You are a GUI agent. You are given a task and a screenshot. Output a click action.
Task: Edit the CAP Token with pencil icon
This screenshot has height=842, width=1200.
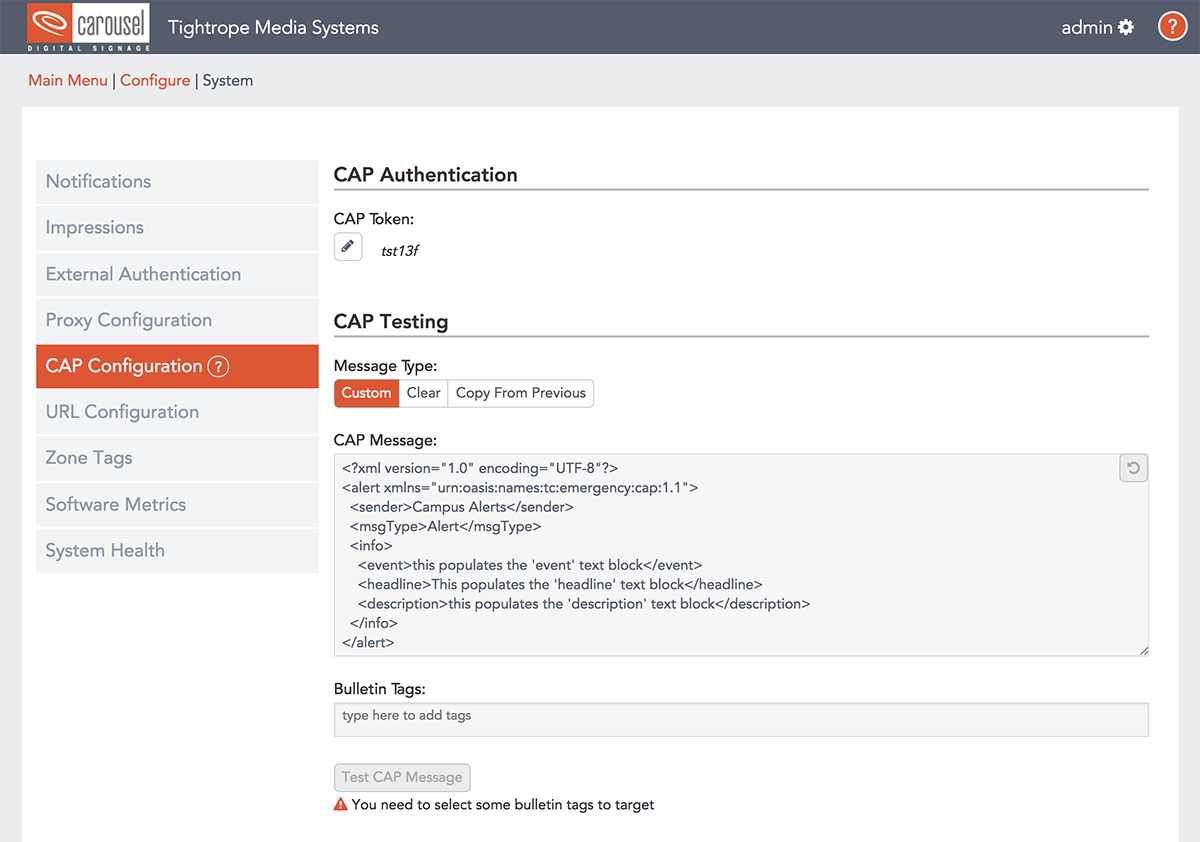click(348, 247)
